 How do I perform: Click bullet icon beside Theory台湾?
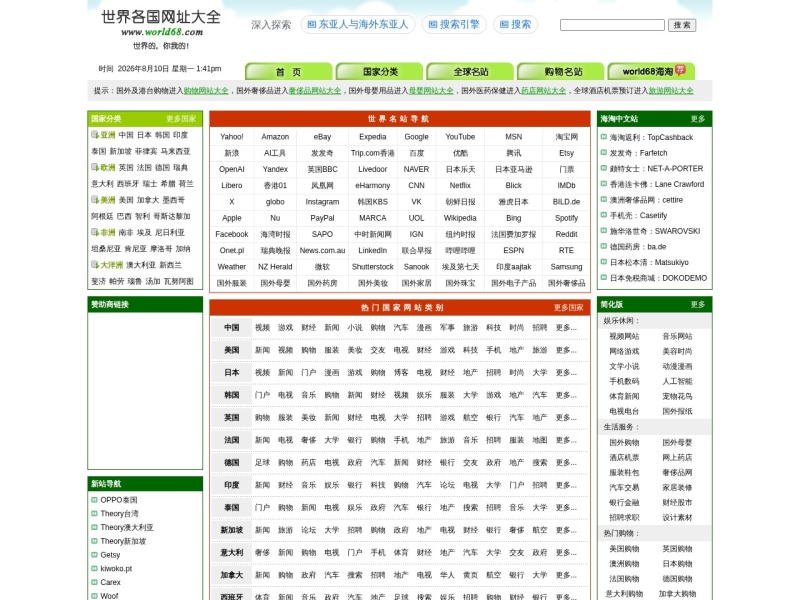[94, 513]
